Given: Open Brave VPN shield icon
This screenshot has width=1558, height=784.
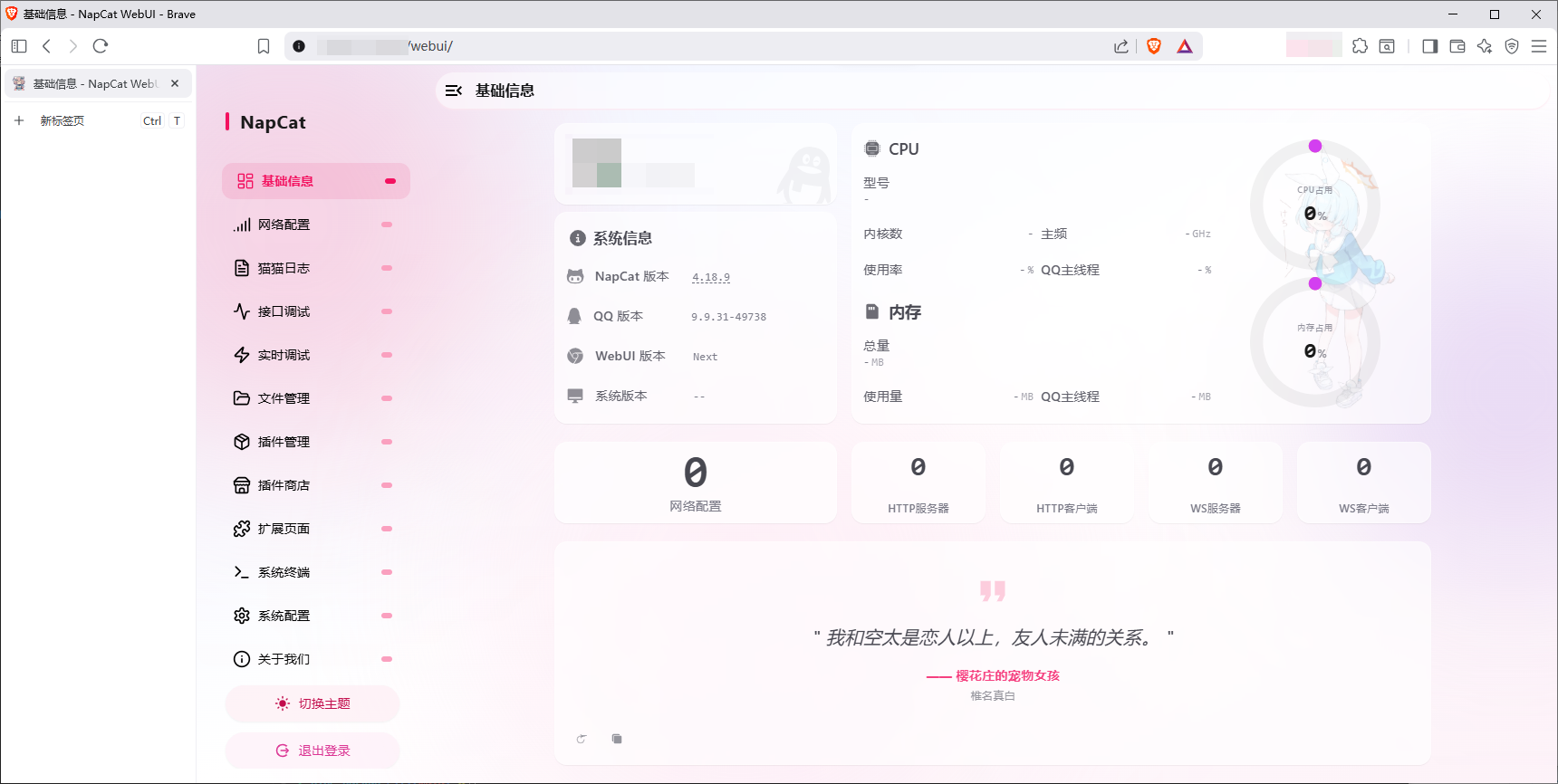Looking at the screenshot, I should (1512, 46).
